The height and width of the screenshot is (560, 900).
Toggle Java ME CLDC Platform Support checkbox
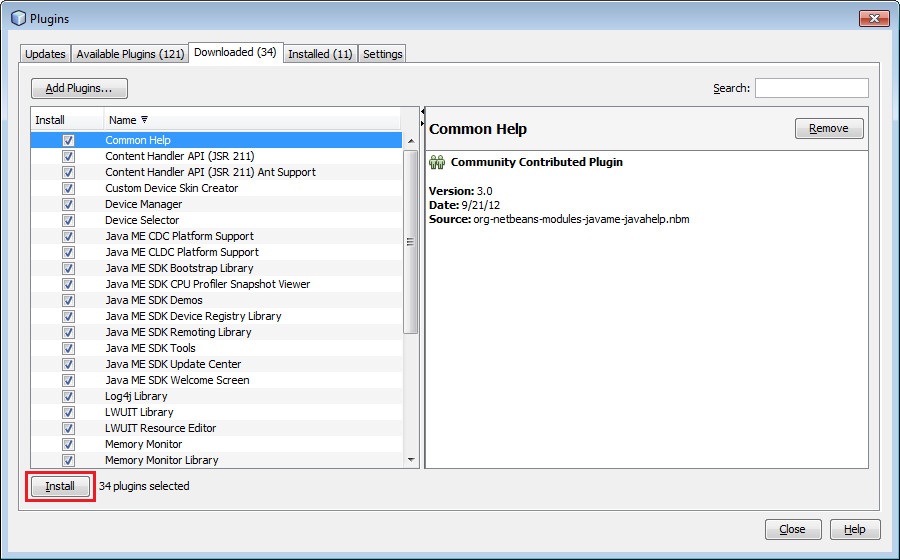[x=68, y=252]
